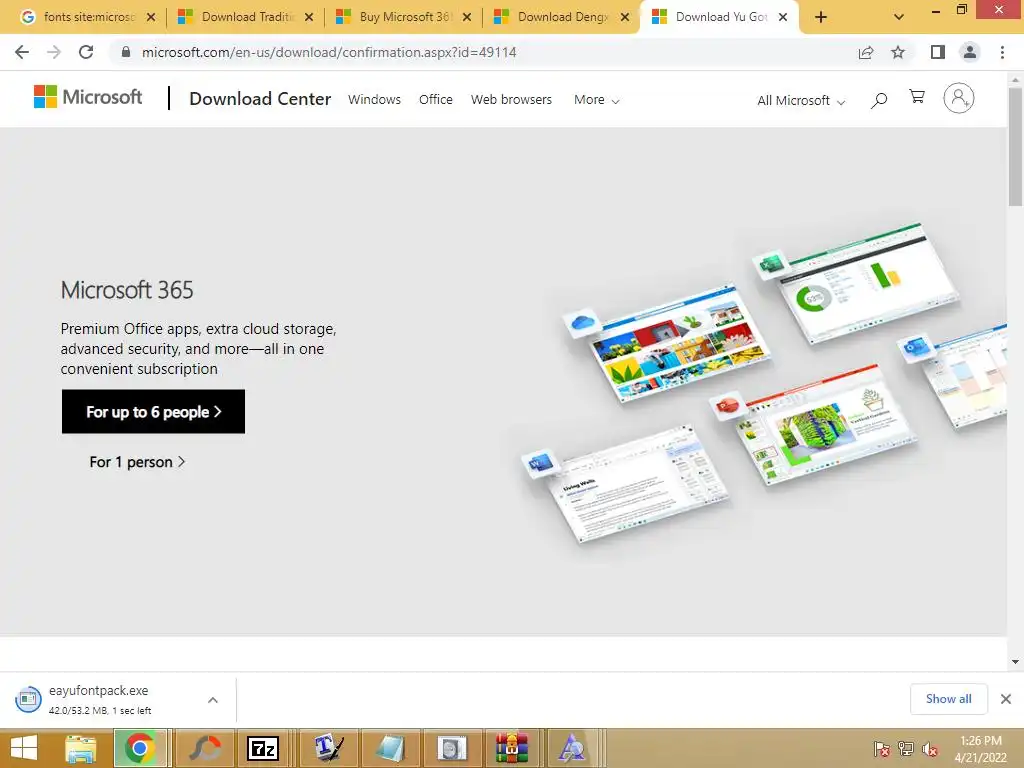Screen dimensions: 1024x768
Task: Click the page vertical scrollbar thumb
Action: [1015, 146]
